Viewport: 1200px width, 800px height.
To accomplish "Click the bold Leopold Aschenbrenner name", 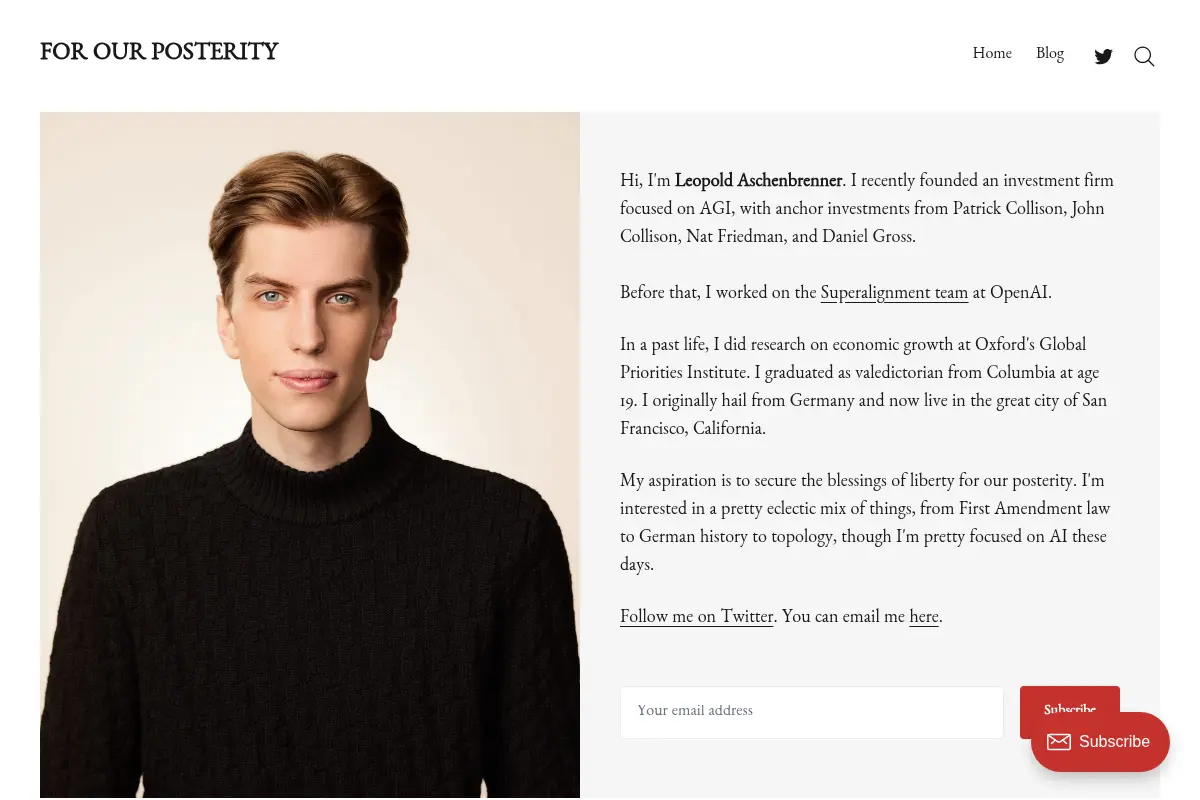I will [x=758, y=180].
